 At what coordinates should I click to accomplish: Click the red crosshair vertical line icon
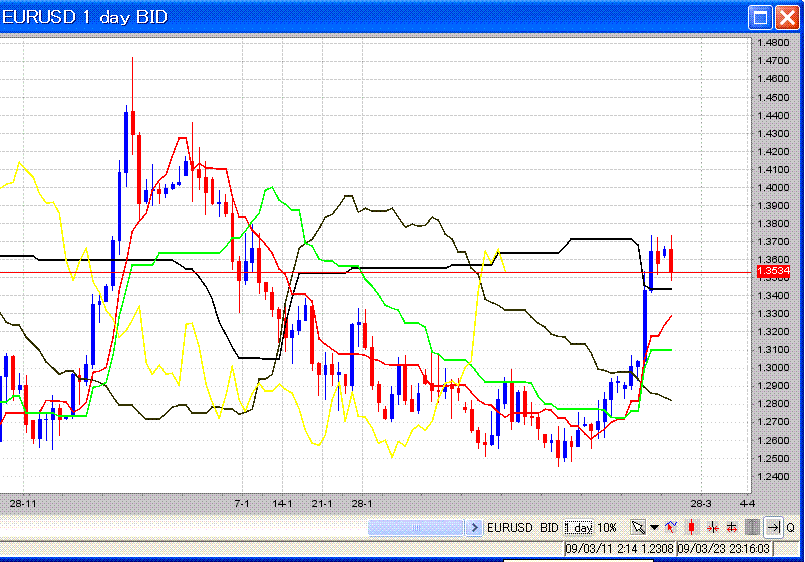tap(713, 527)
